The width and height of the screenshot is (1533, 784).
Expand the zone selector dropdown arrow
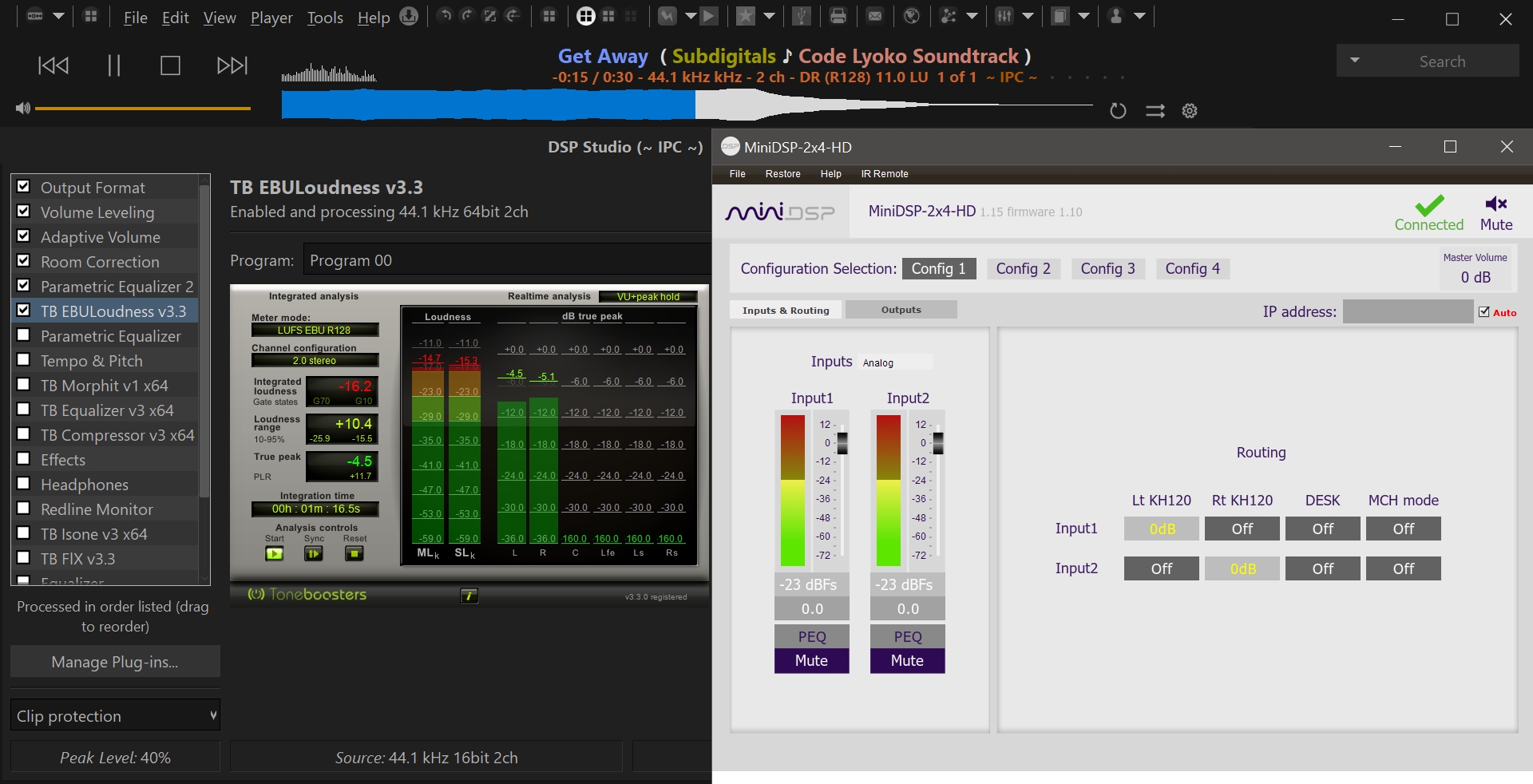[58, 16]
